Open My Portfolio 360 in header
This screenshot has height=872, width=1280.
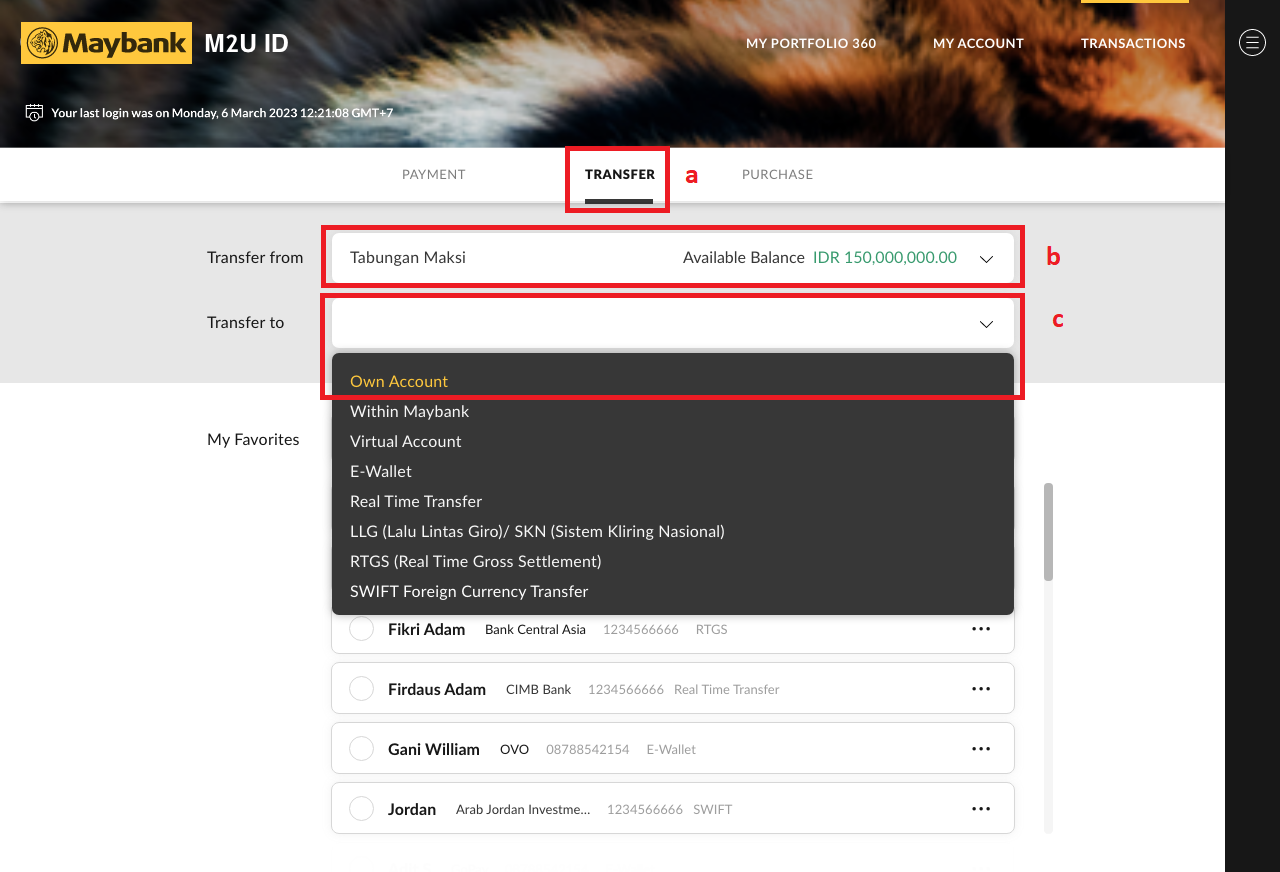(x=811, y=43)
